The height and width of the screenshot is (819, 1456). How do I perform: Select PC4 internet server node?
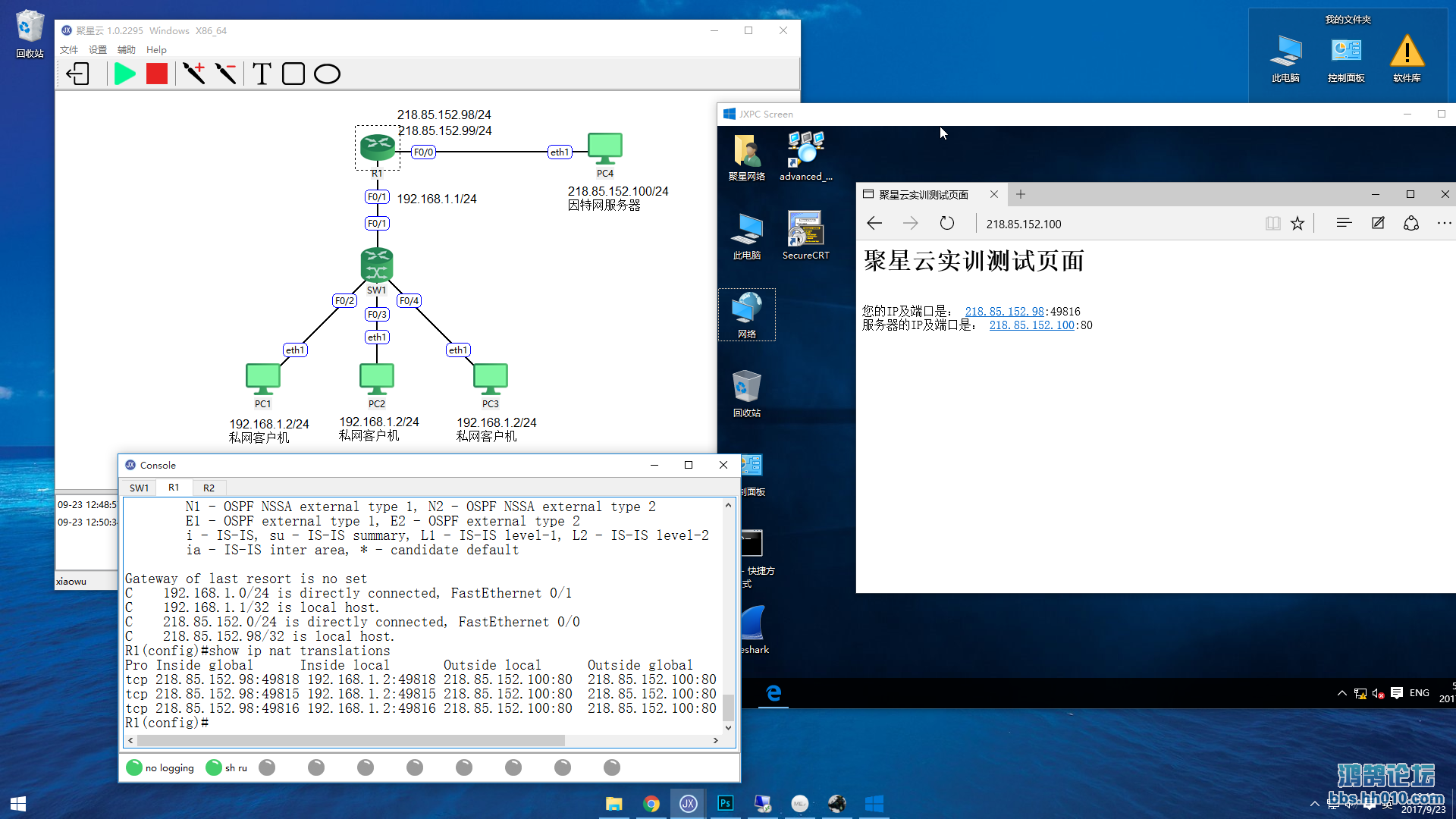click(x=605, y=148)
